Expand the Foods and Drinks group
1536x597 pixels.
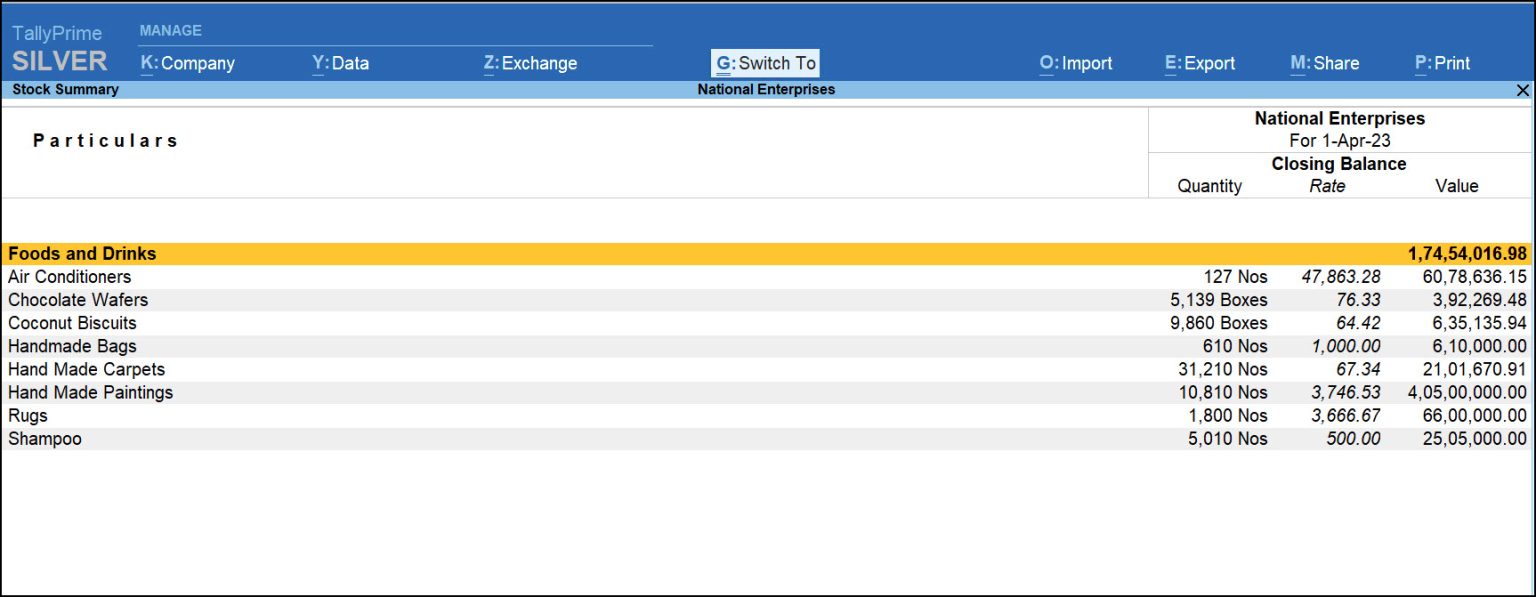point(82,253)
